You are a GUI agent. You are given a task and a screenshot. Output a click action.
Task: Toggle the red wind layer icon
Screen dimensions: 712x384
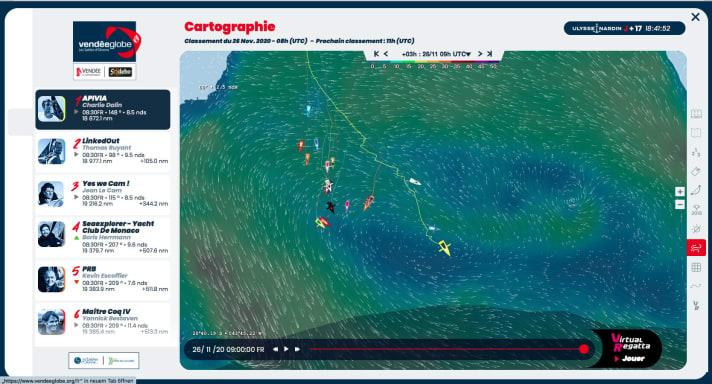click(x=696, y=248)
